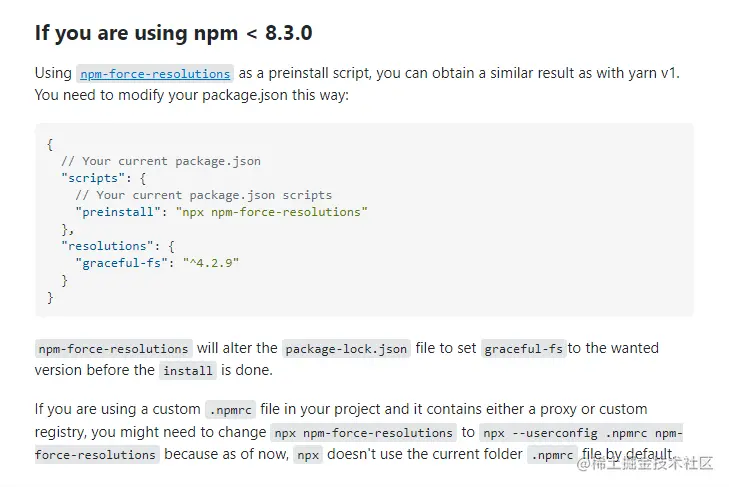Image resolution: width=729 pixels, height=487 pixels.
Task: Click the "scripts" key in code block
Action: [91, 178]
